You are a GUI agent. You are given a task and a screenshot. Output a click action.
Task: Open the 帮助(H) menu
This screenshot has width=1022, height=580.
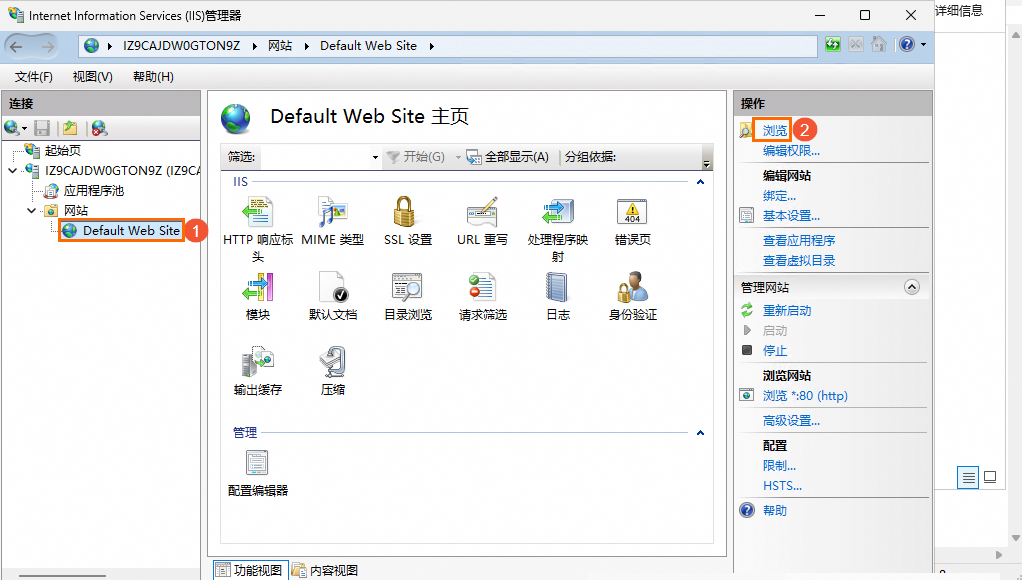153,77
